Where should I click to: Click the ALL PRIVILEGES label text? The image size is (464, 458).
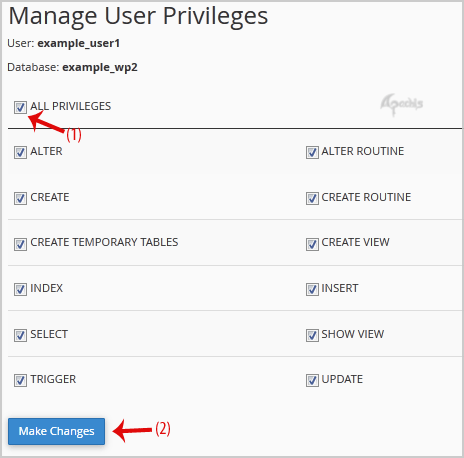pos(71,106)
